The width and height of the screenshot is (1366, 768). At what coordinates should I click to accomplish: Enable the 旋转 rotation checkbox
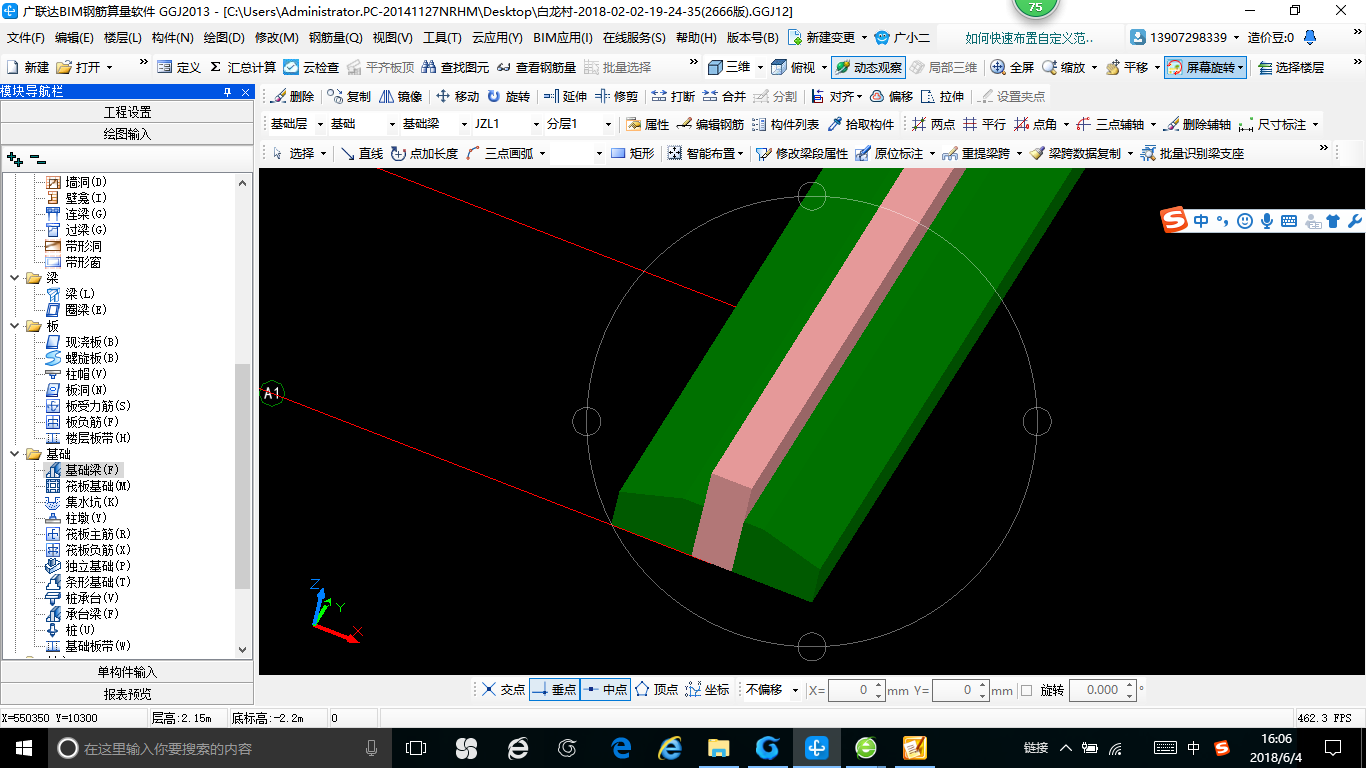click(x=1026, y=690)
